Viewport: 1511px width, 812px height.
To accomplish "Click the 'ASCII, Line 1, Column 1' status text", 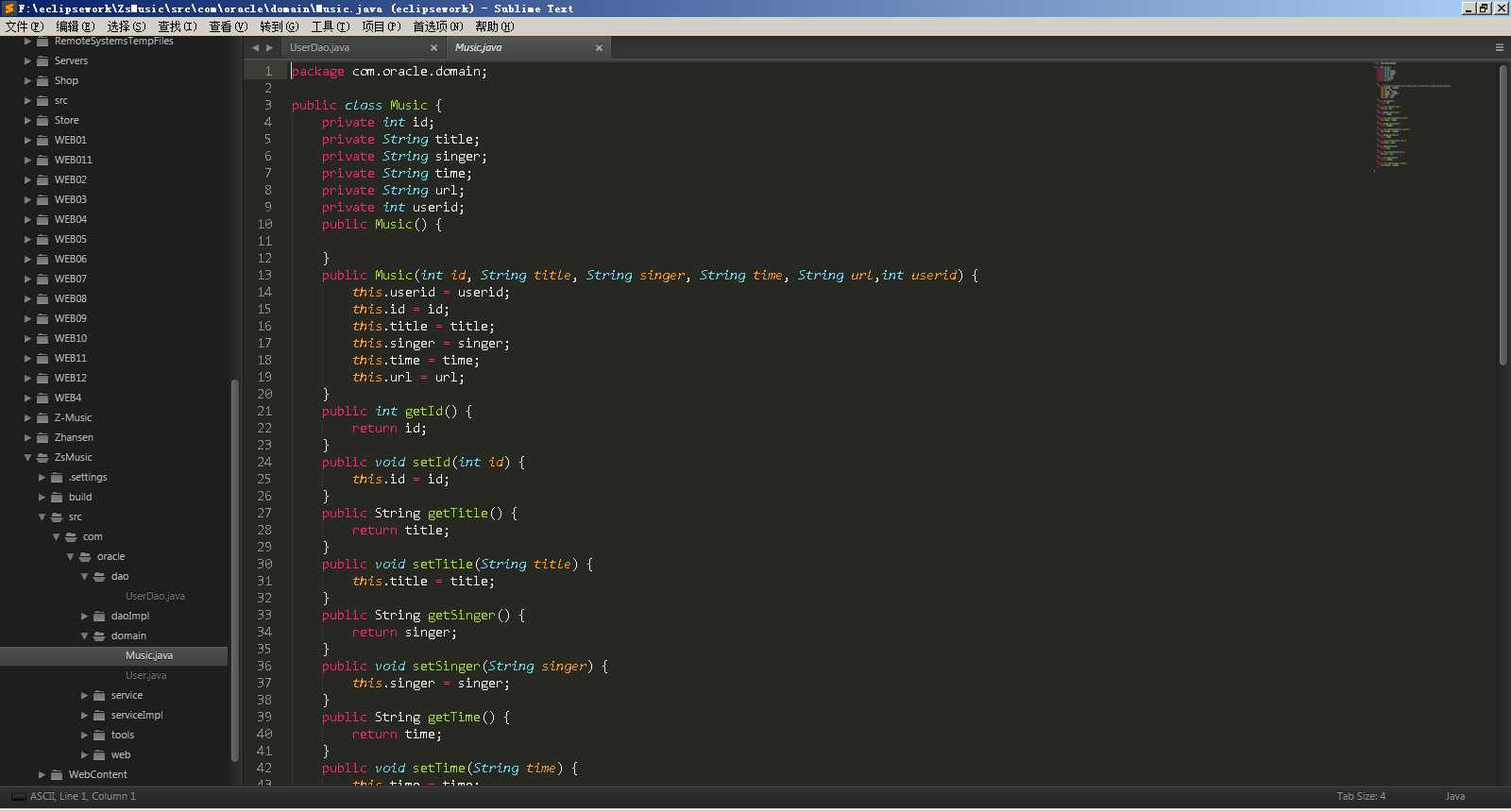I will pos(83,796).
